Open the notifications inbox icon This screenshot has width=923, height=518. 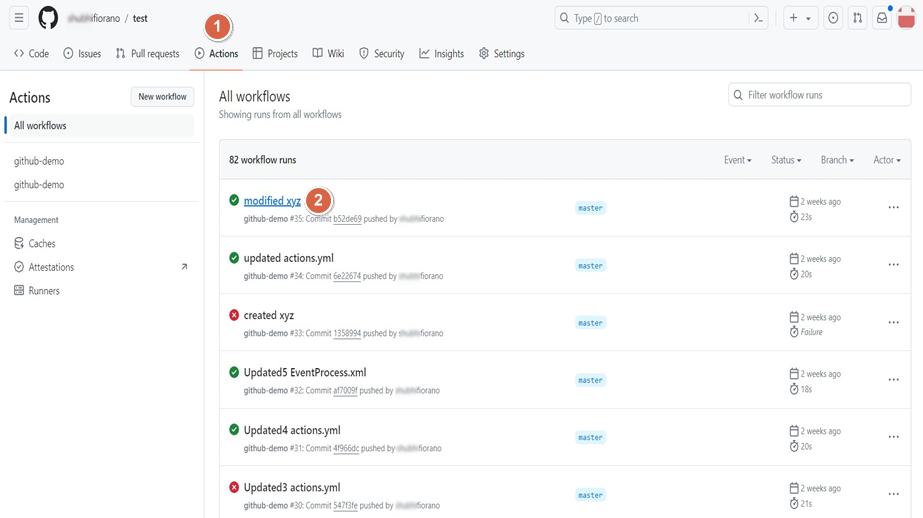click(882, 18)
